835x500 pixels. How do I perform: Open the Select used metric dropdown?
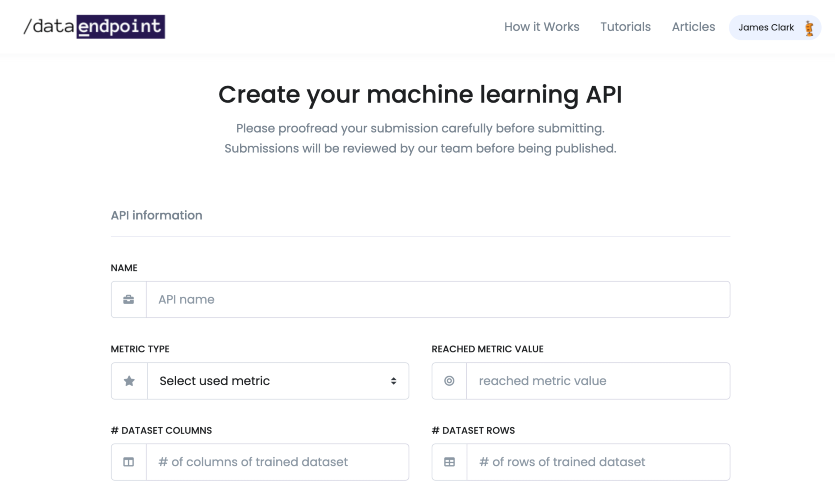[278, 381]
